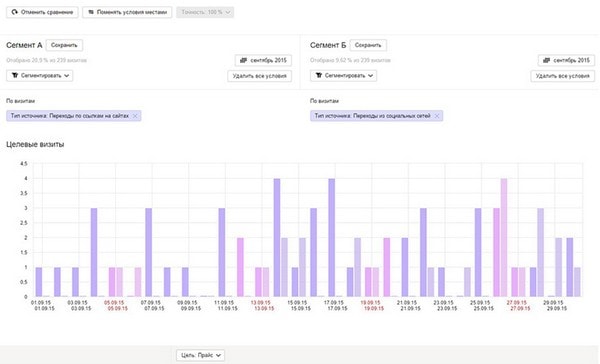Expand Сегментировать dropdown for Segment Б
600x364 pixels.
[344, 75]
